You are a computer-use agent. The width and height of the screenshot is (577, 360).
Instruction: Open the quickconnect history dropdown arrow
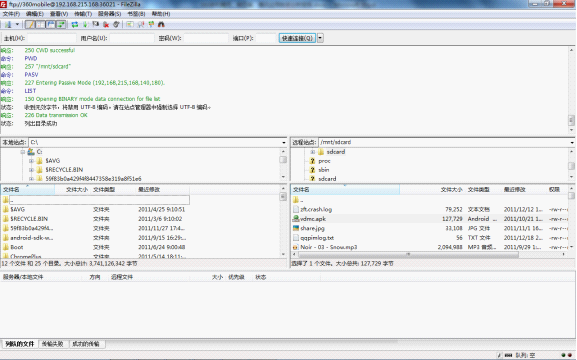320,38
